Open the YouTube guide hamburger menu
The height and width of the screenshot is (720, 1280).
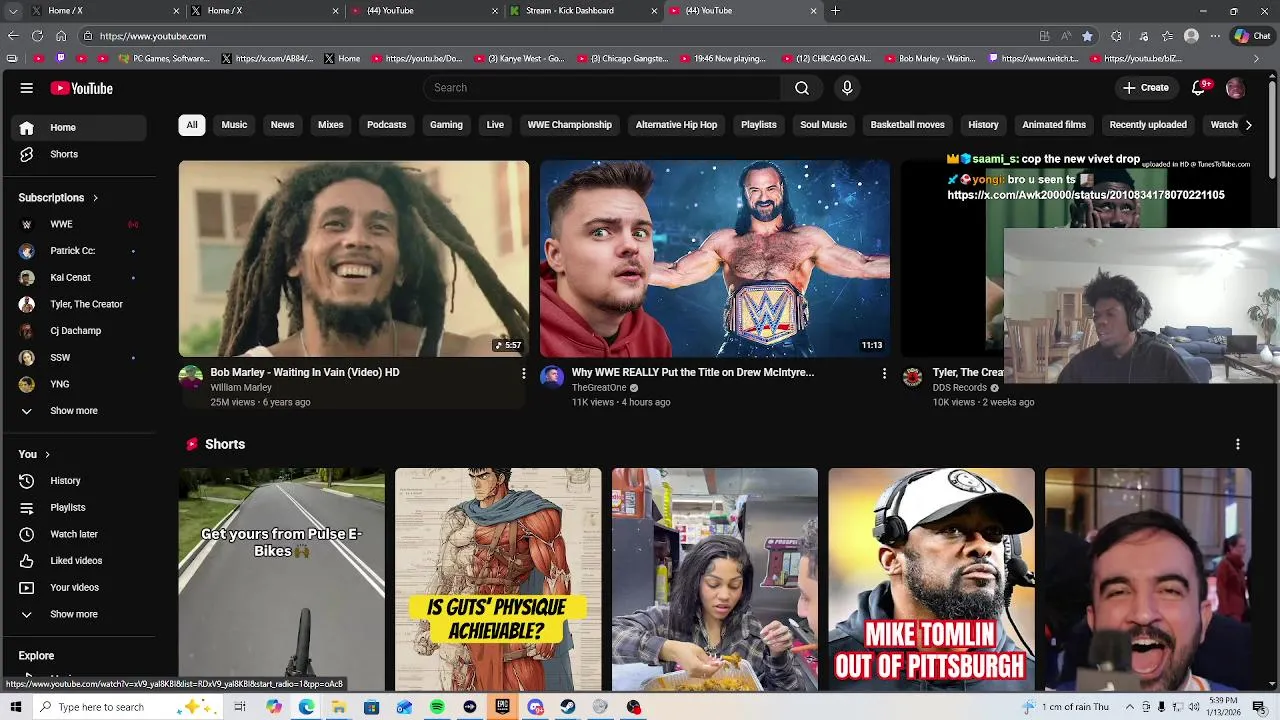(x=27, y=88)
